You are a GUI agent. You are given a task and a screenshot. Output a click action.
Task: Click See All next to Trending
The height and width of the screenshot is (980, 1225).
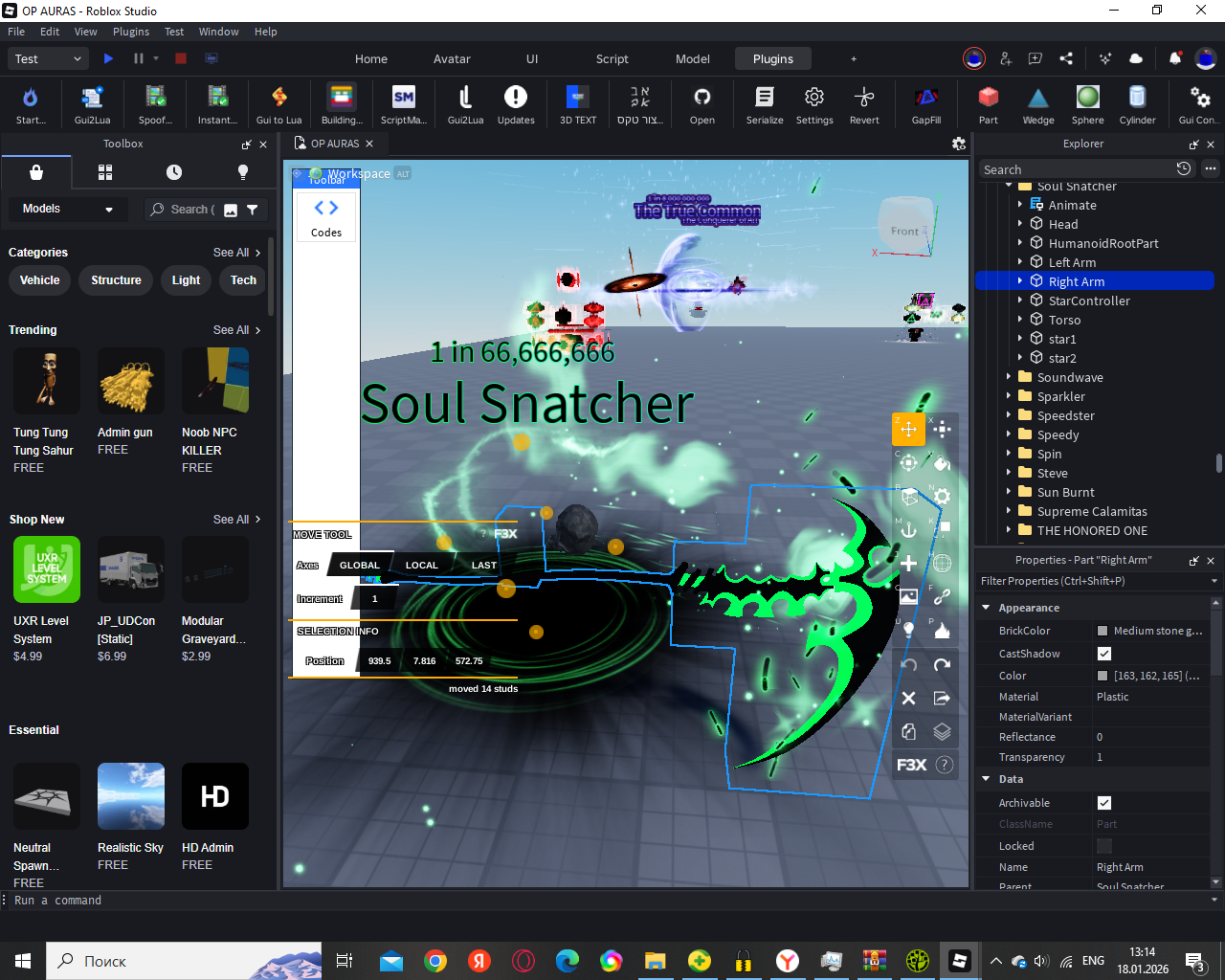236,330
